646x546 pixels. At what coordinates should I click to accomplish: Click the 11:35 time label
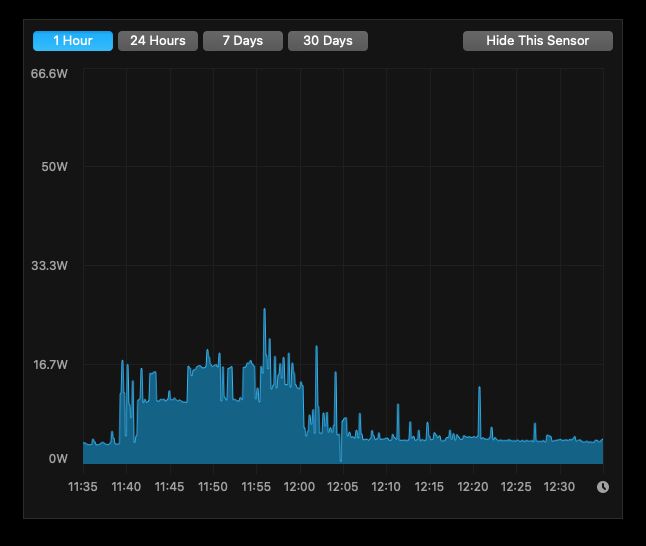point(83,487)
